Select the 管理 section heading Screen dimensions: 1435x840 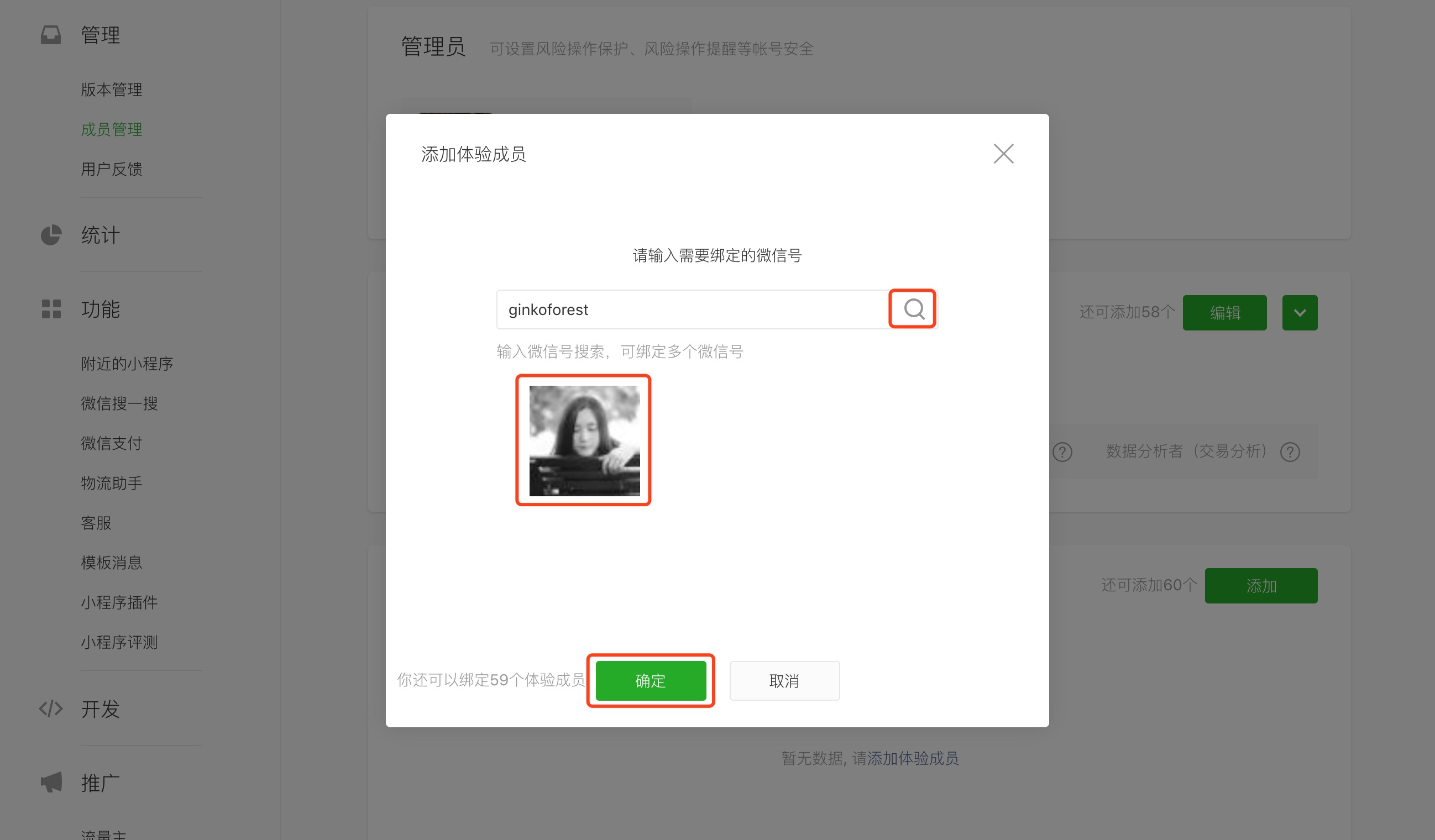coord(100,35)
